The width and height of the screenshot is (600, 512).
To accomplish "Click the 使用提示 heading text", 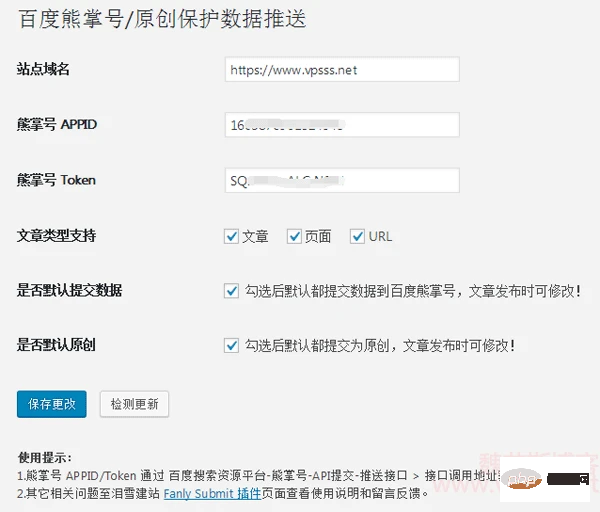I will [45, 457].
